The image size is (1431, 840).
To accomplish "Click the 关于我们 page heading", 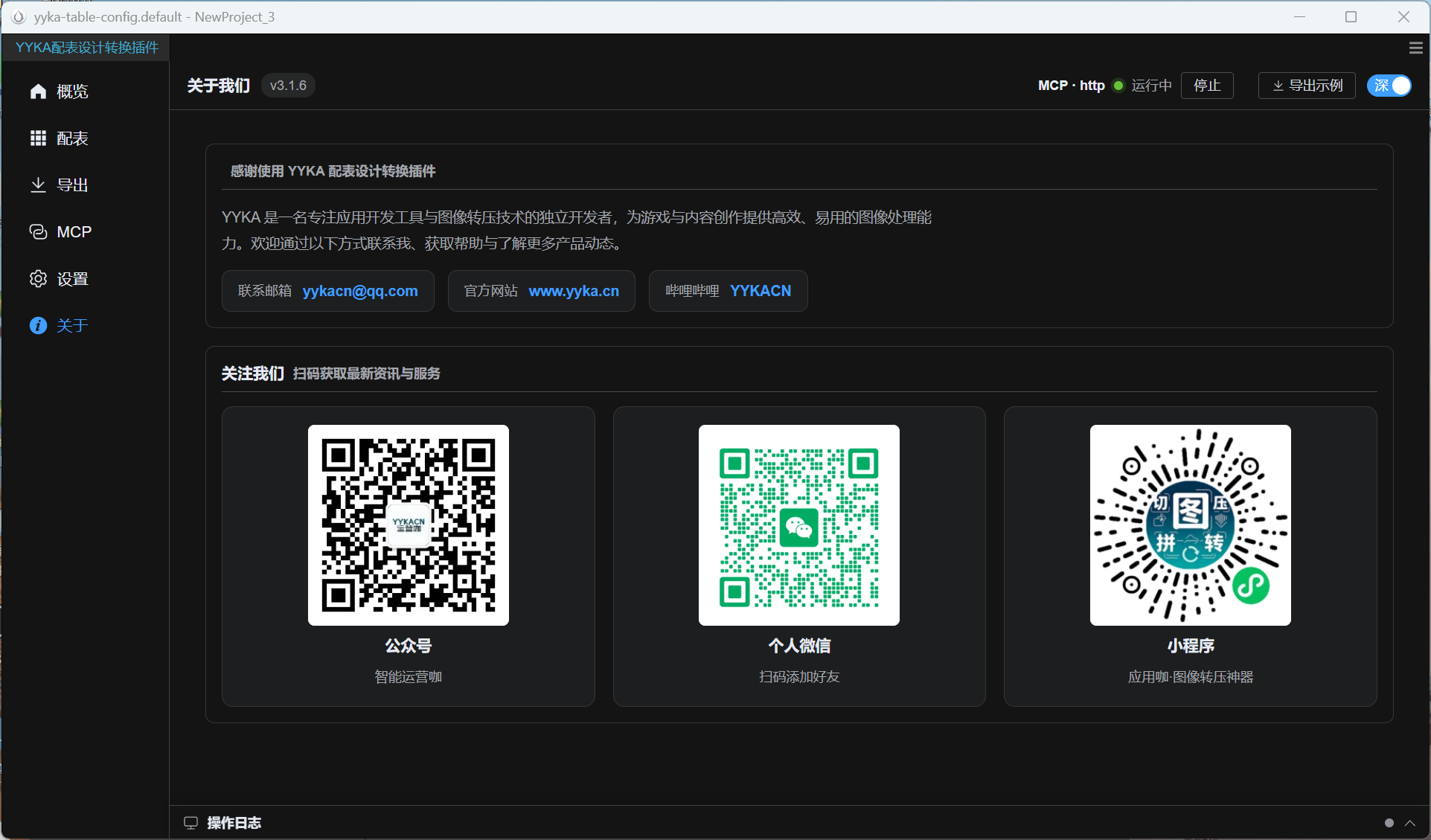I will [x=219, y=86].
